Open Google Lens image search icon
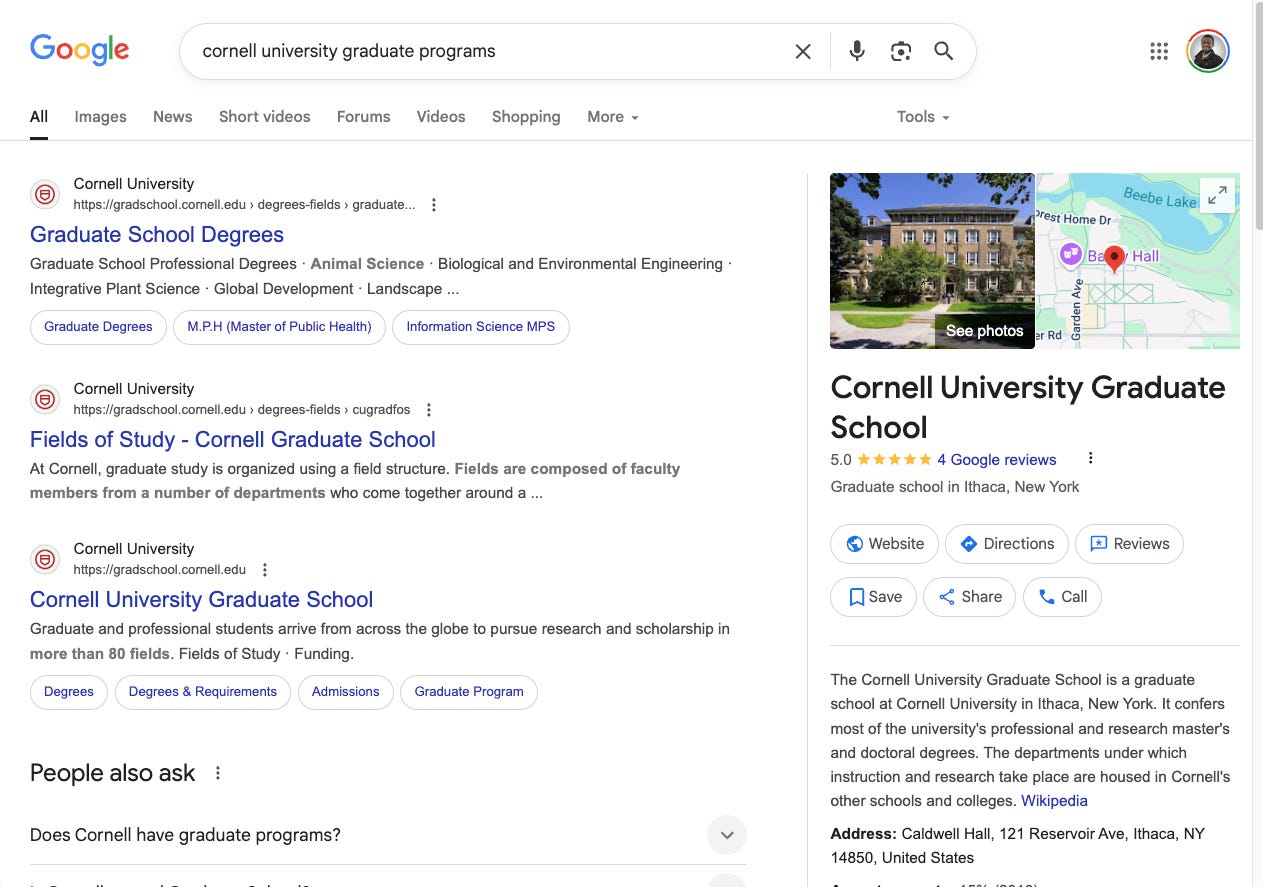This screenshot has width=1263, height=887. pos(901,51)
